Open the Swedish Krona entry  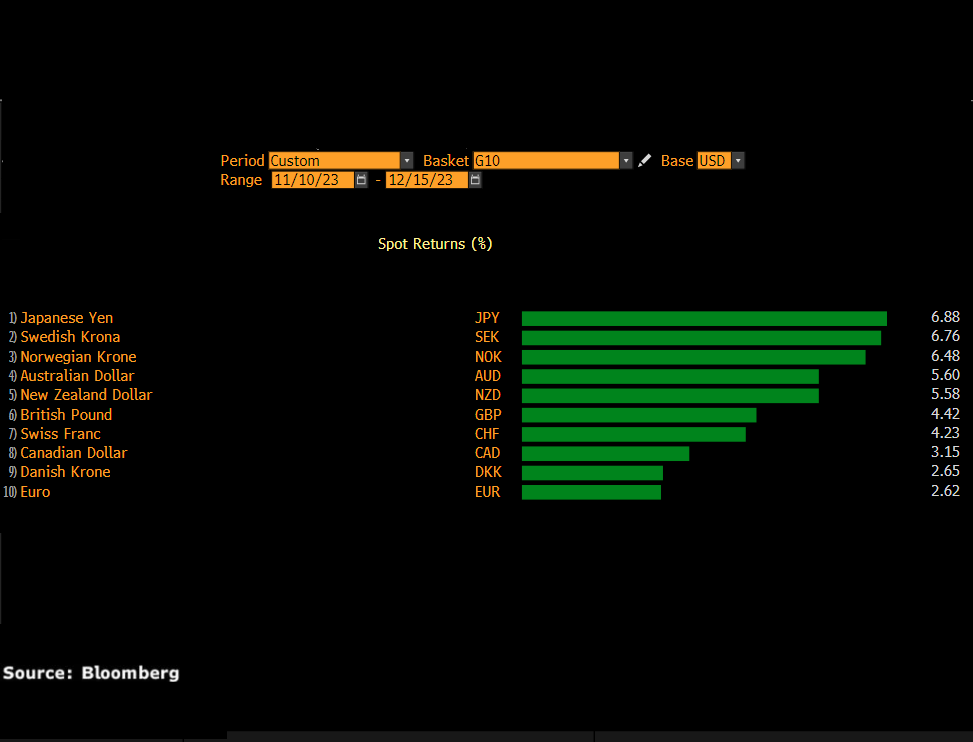pyautogui.click(x=70, y=337)
